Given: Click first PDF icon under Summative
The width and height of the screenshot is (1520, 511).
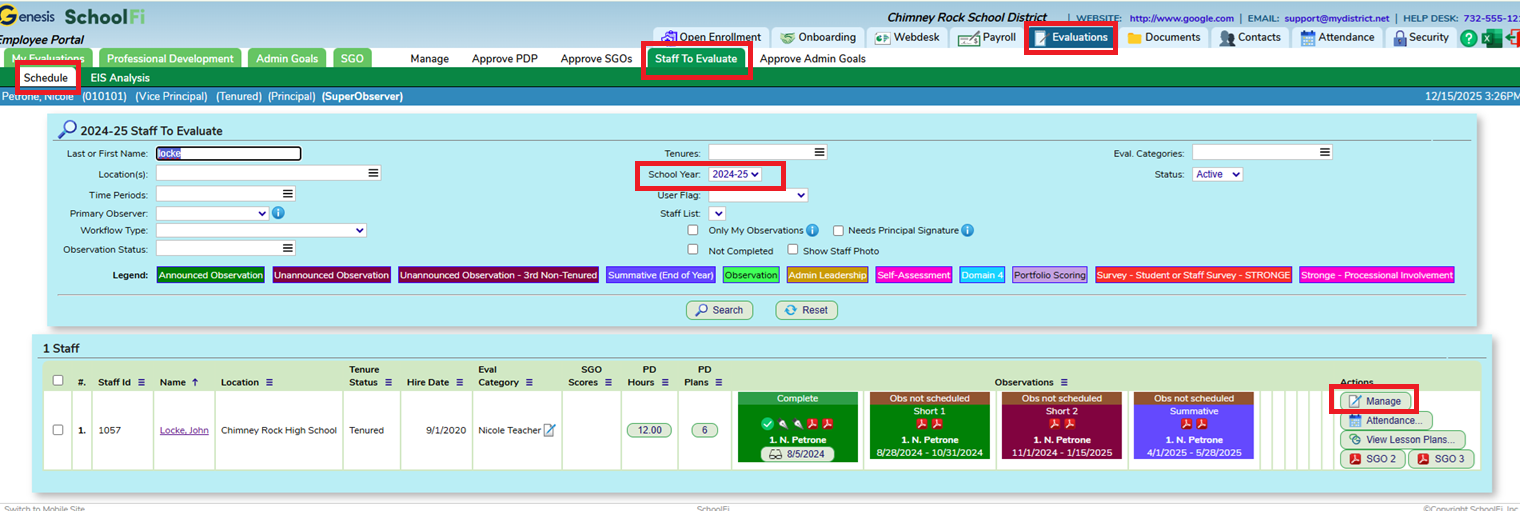Looking at the screenshot, I should 1186,424.
